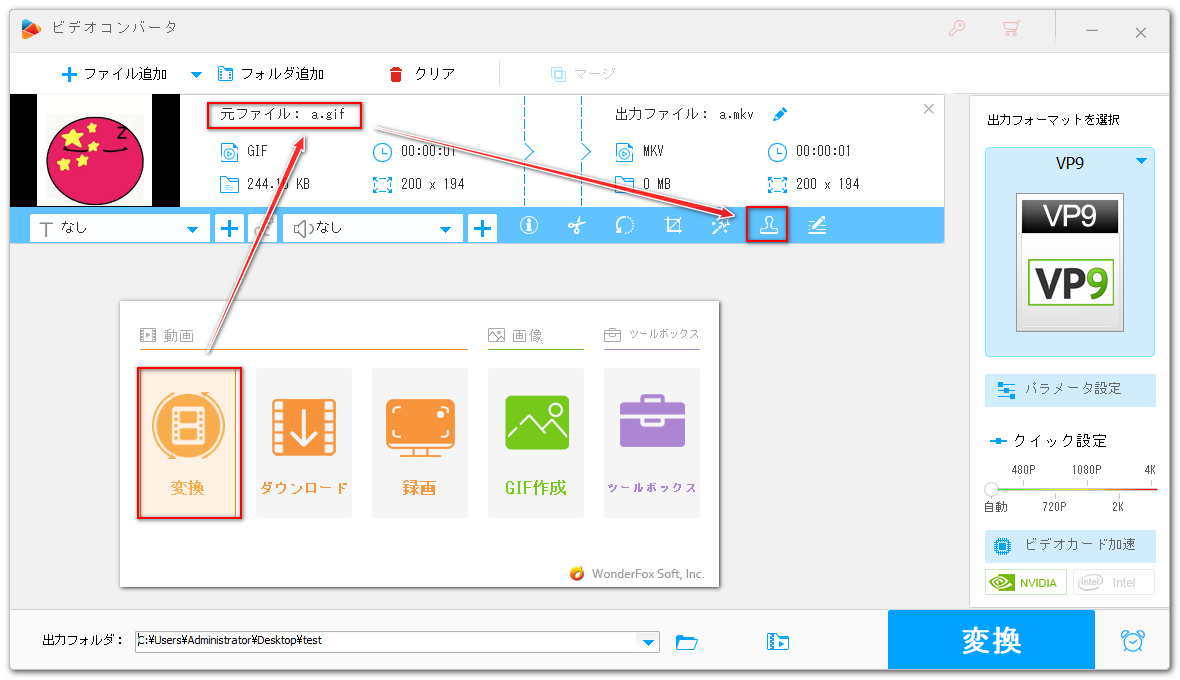Open the crop tool
This screenshot has height=680, width=1180.
tap(672, 225)
